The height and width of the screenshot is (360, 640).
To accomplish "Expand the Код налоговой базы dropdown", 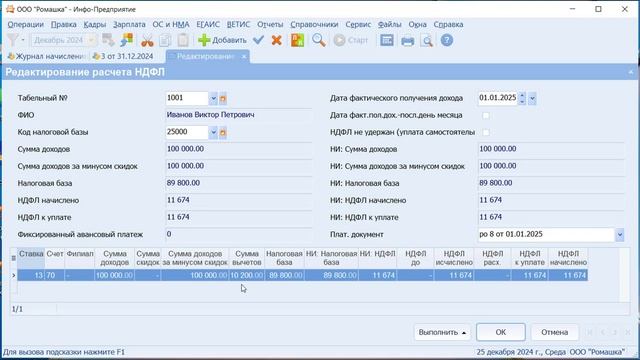I will 213,132.
